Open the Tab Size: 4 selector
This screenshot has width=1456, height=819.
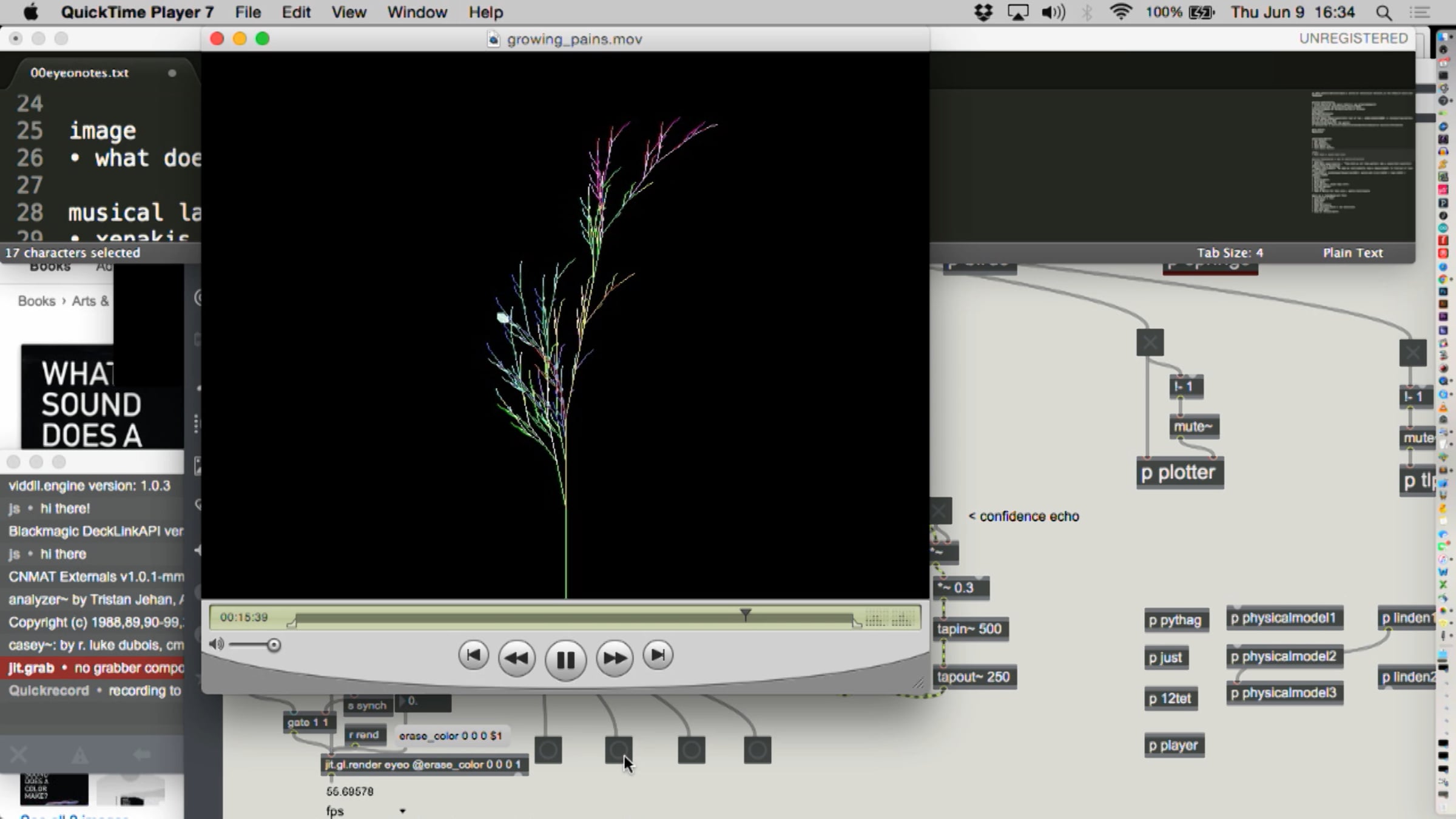pyautogui.click(x=1230, y=253)
